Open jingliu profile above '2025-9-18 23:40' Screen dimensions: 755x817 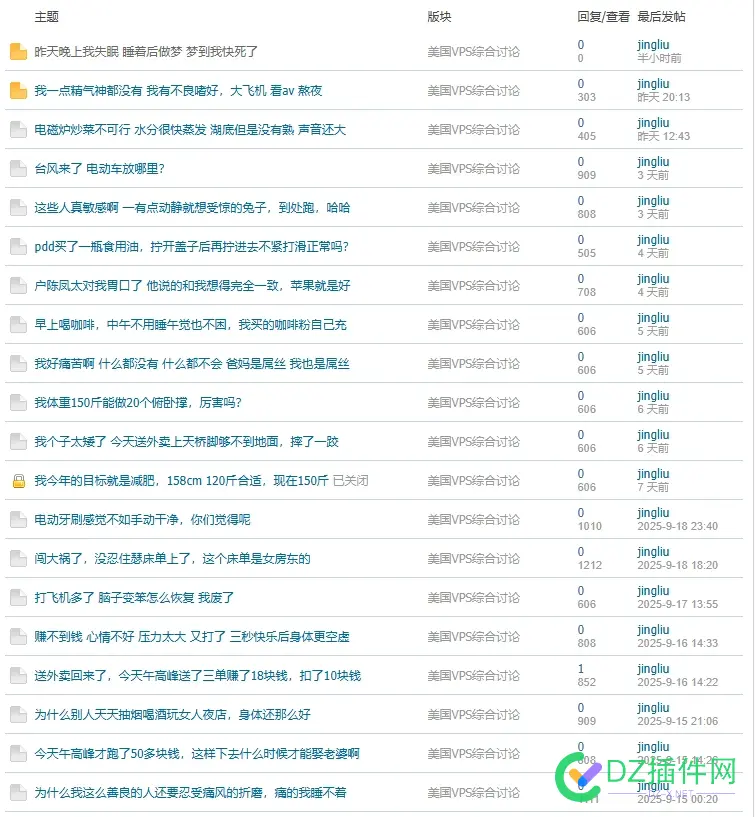(653, 513)
